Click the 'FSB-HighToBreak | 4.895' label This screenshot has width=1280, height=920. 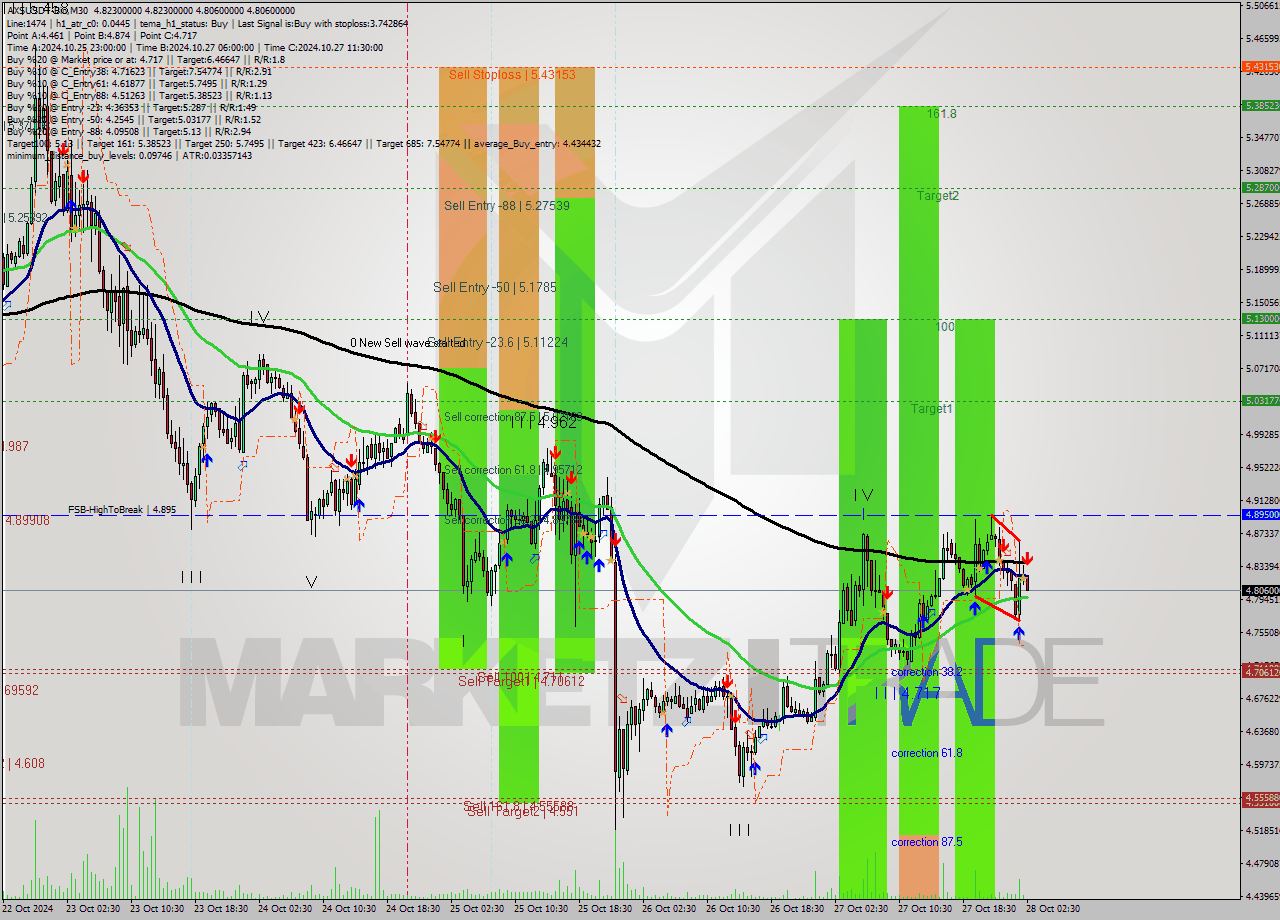122,510
